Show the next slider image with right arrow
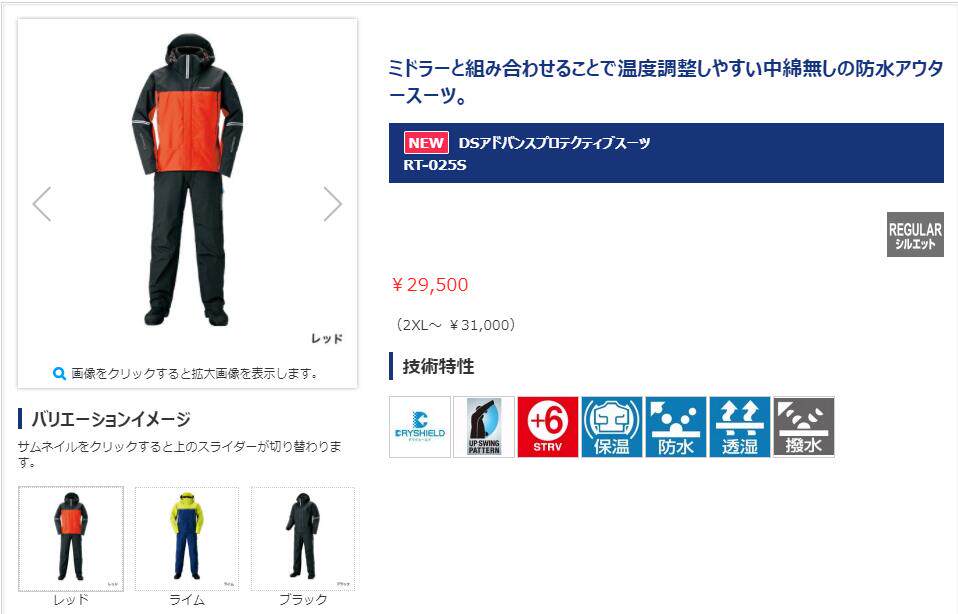Screen dimensions: 958x614 [332, 204]
